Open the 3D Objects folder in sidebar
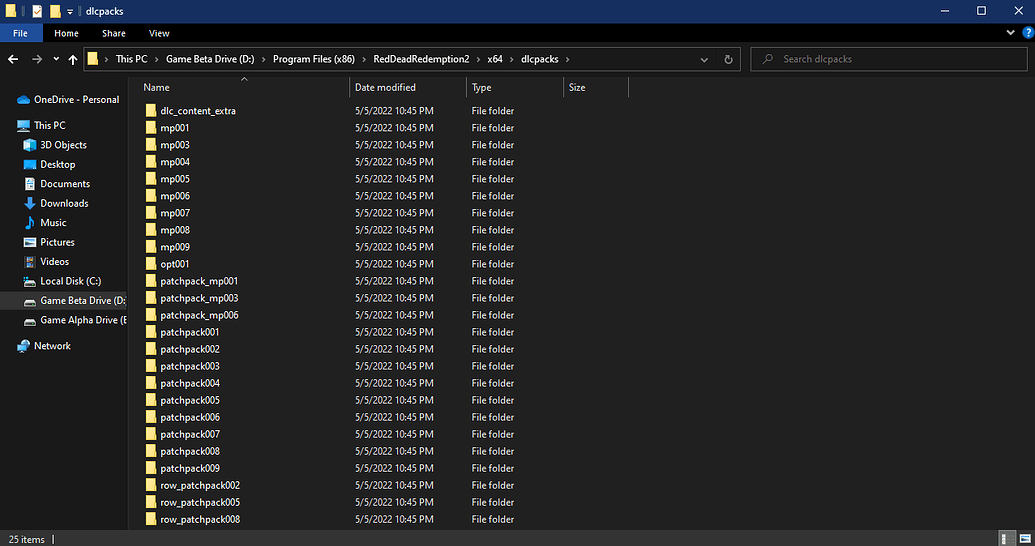The image size is (1035, 546). pos(62,145)
